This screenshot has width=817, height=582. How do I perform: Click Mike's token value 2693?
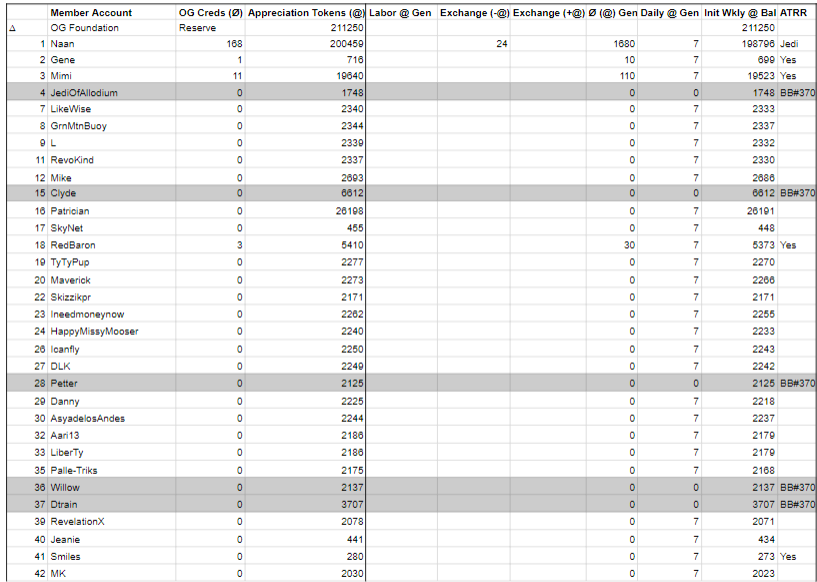(305, 178)
